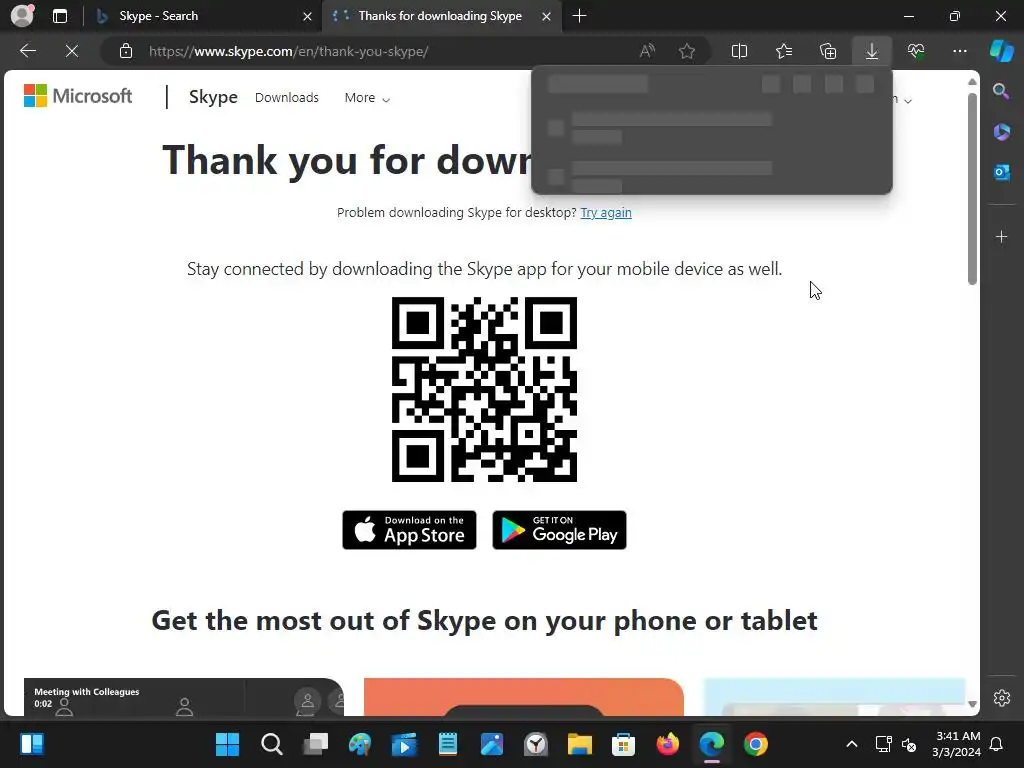This screenshot has width=1024, height=768.
Task: Open Edge Settings and more menu
Action: point(959,51)
